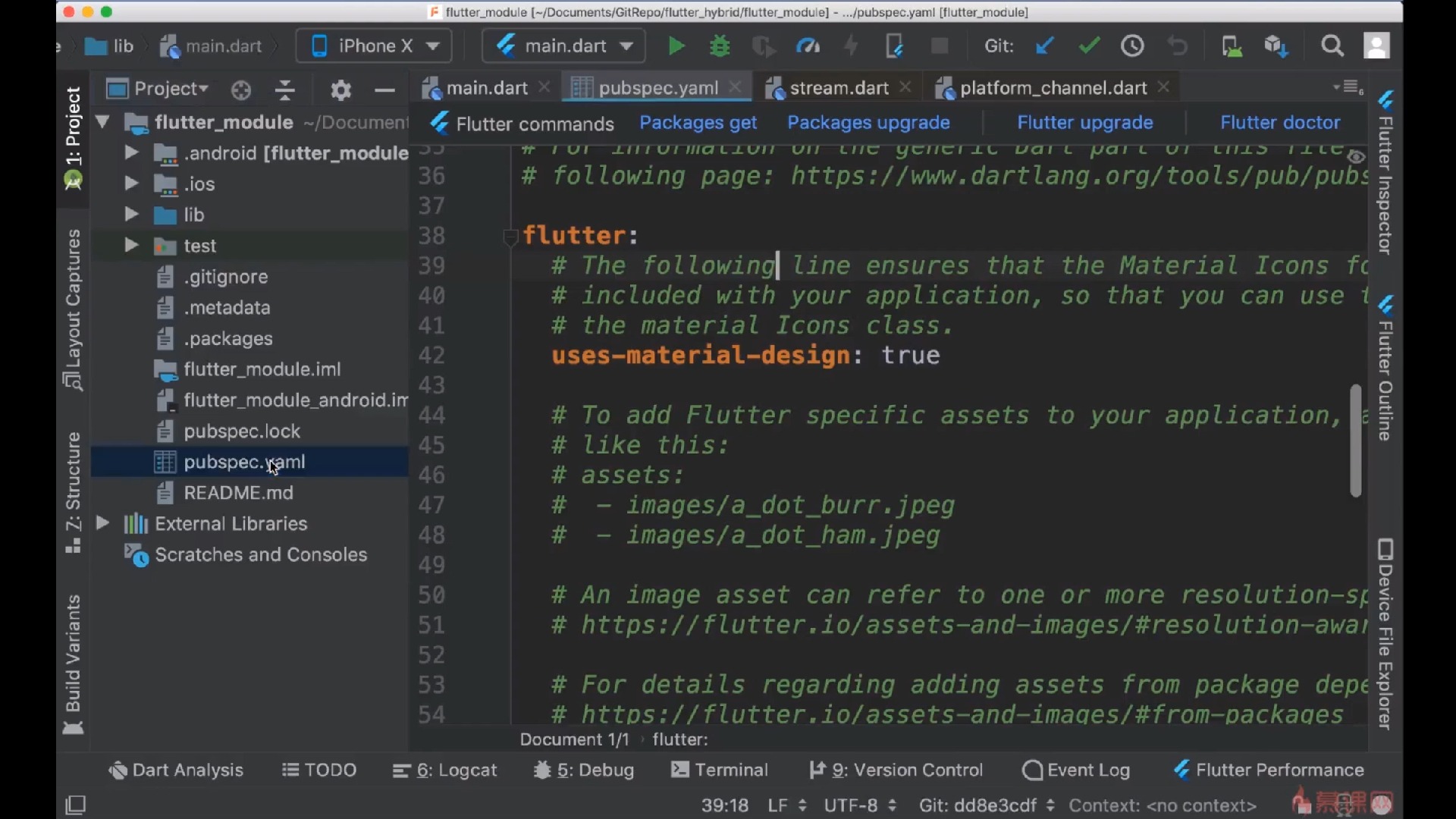1456x819 pixels.
Task: Open SDK Manager icon
Action: (1276, 46)
